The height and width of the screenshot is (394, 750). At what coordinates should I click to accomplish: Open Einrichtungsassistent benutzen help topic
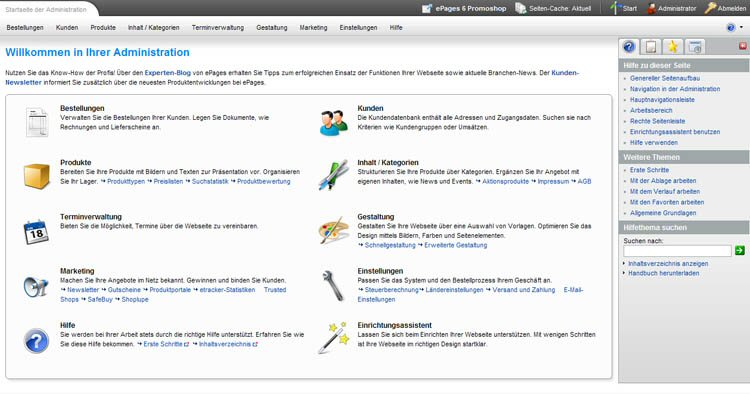click(675, 132)
